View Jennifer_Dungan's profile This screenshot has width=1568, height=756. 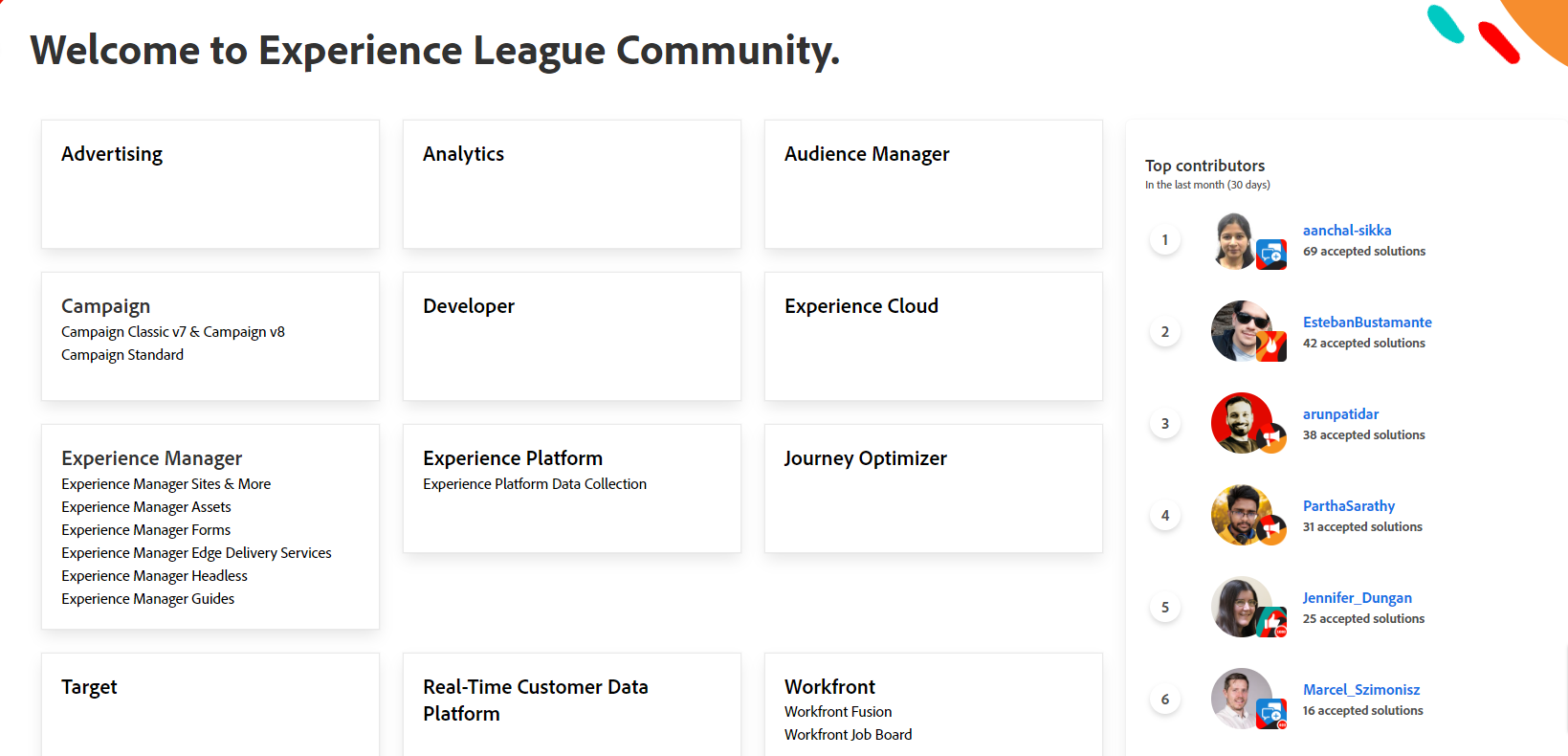click(1357, 598)
